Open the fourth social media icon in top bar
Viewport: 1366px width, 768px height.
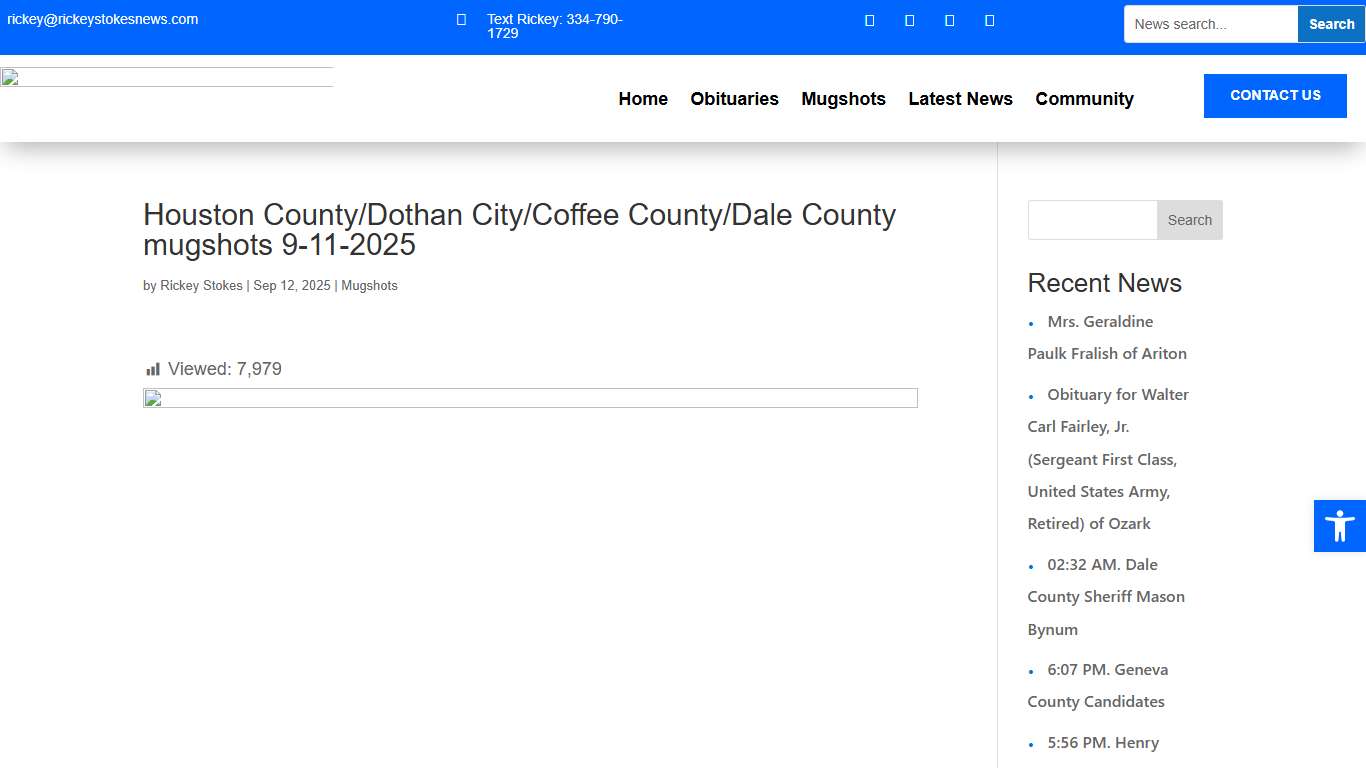coord(989,20)
